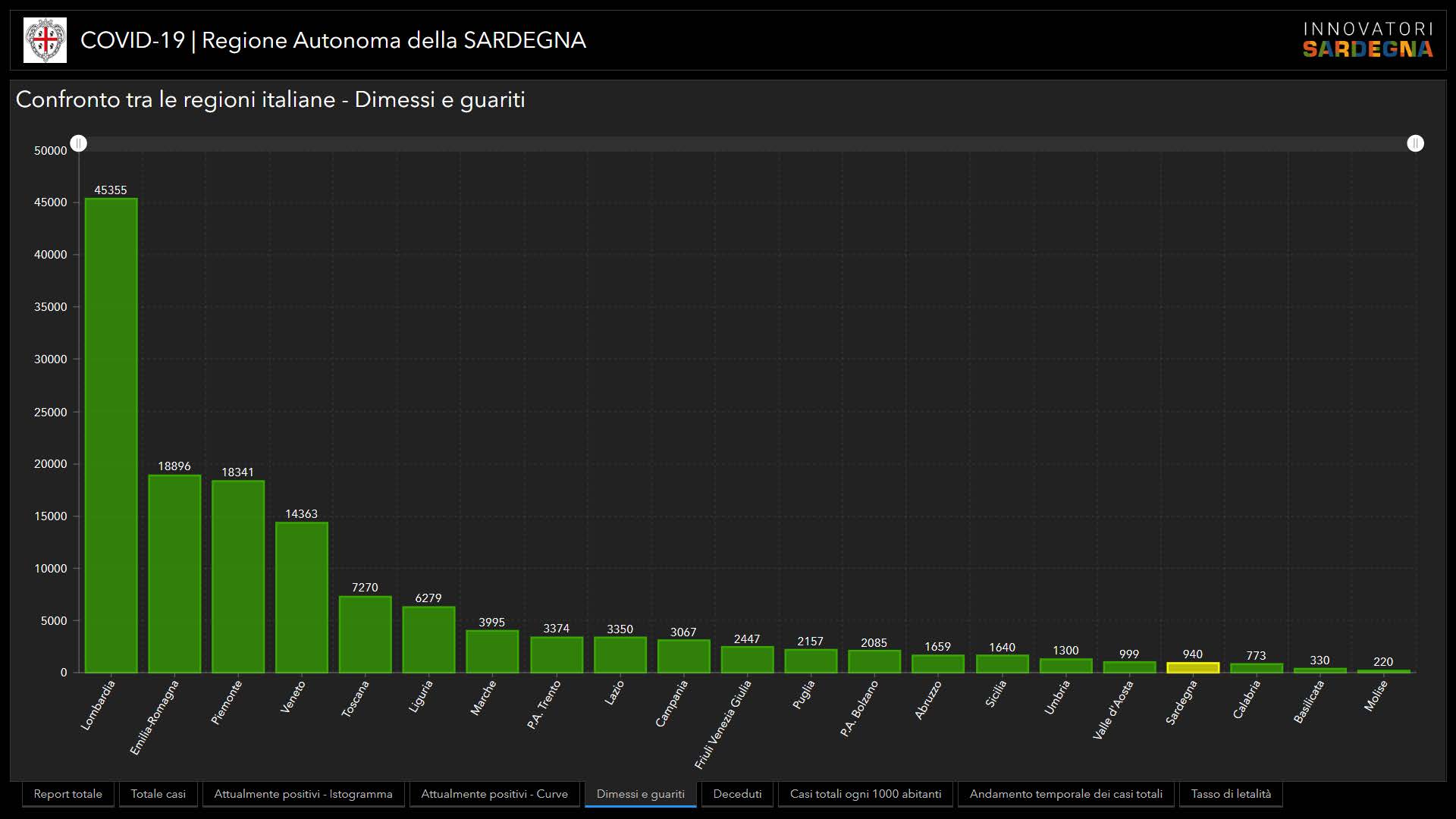Click the Innovatori Sardegna logo
The image size is (1456, 819).
1367,40
